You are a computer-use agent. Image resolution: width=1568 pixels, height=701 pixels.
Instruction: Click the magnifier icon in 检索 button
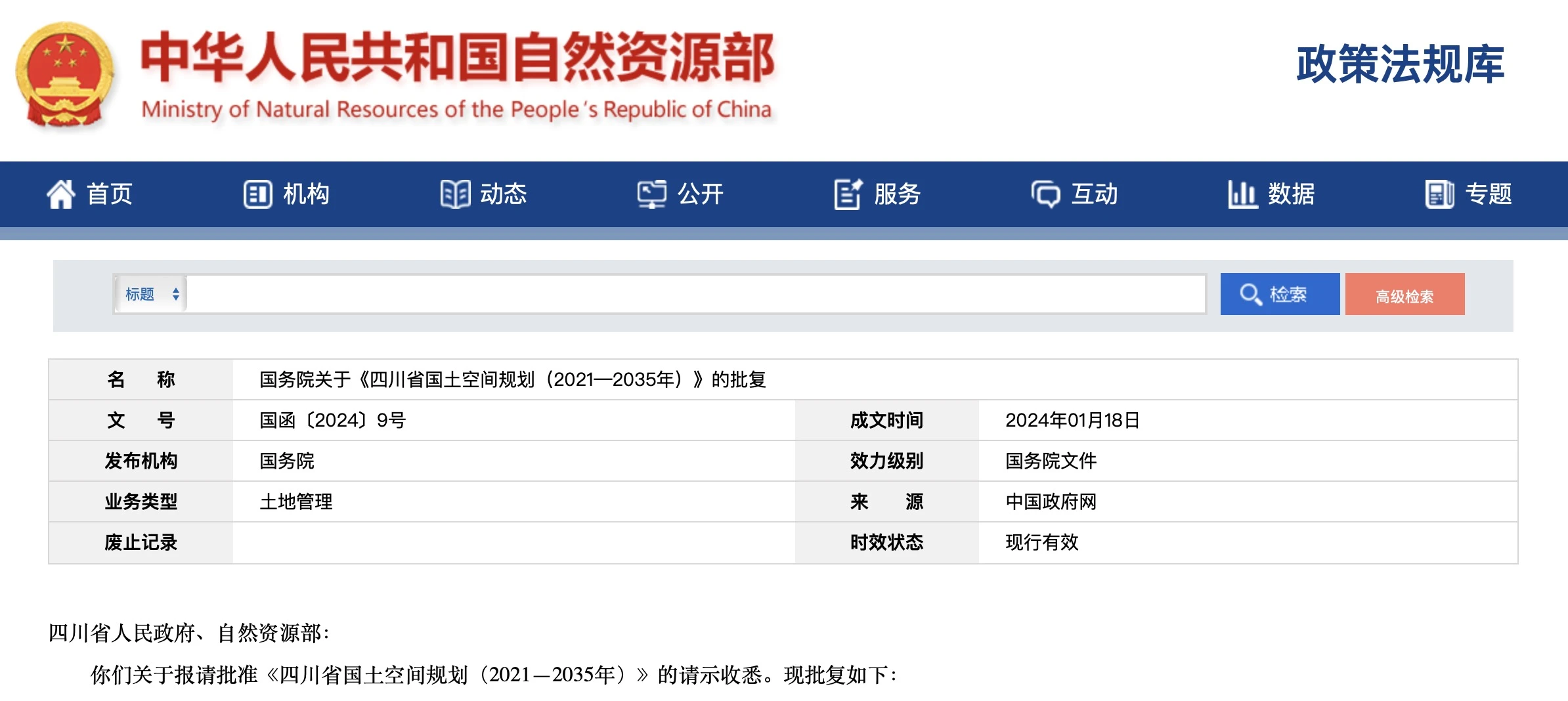click(x=1250, y=294)
